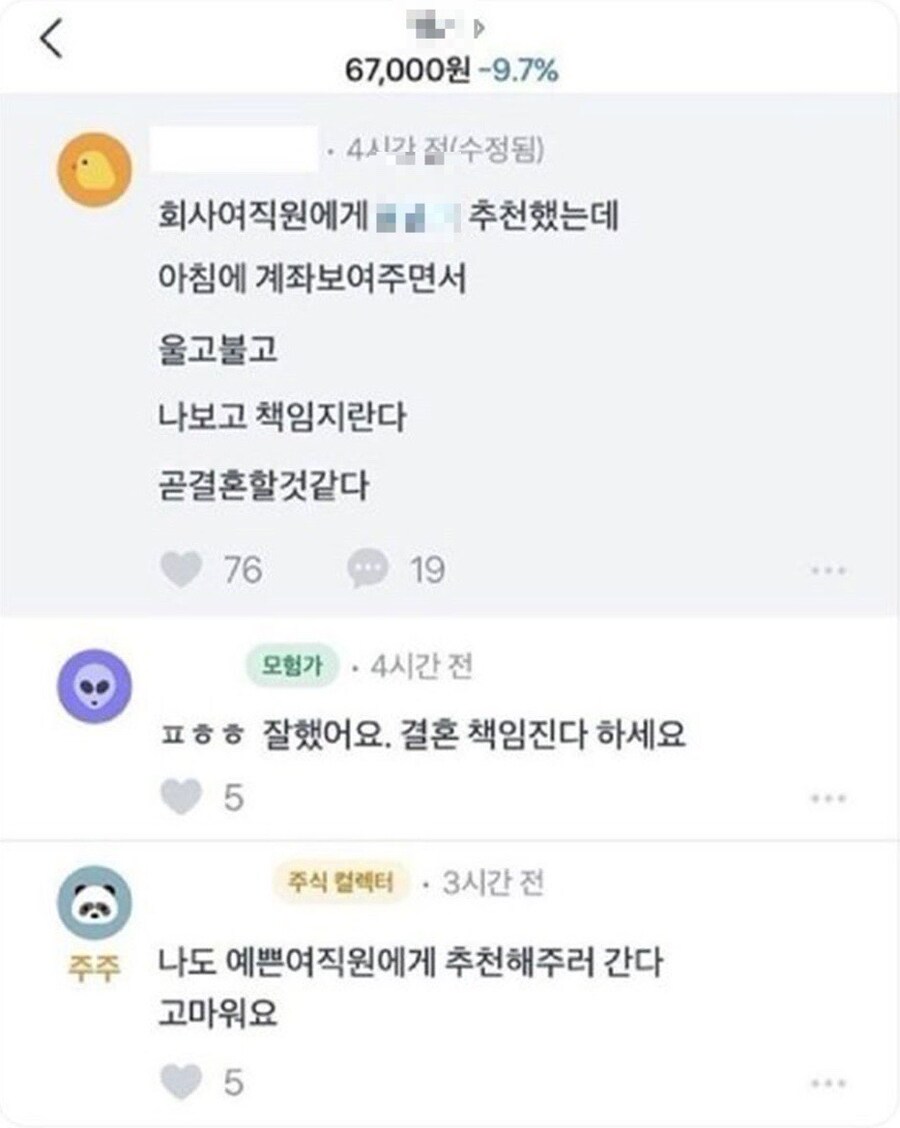Open the 19 comments speech bubble

tap(367, 569)
